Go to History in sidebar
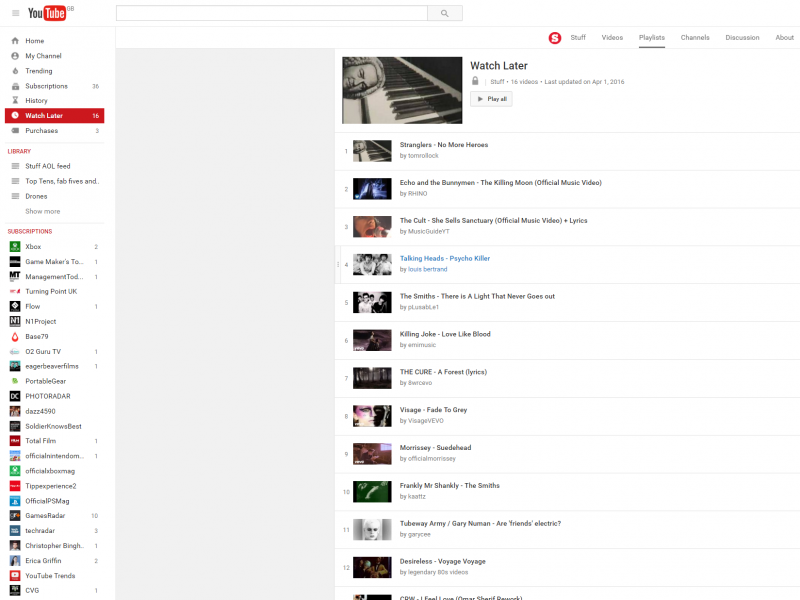Image resolution: width=800 pixels, height=600 pixels. pos(36,101)
